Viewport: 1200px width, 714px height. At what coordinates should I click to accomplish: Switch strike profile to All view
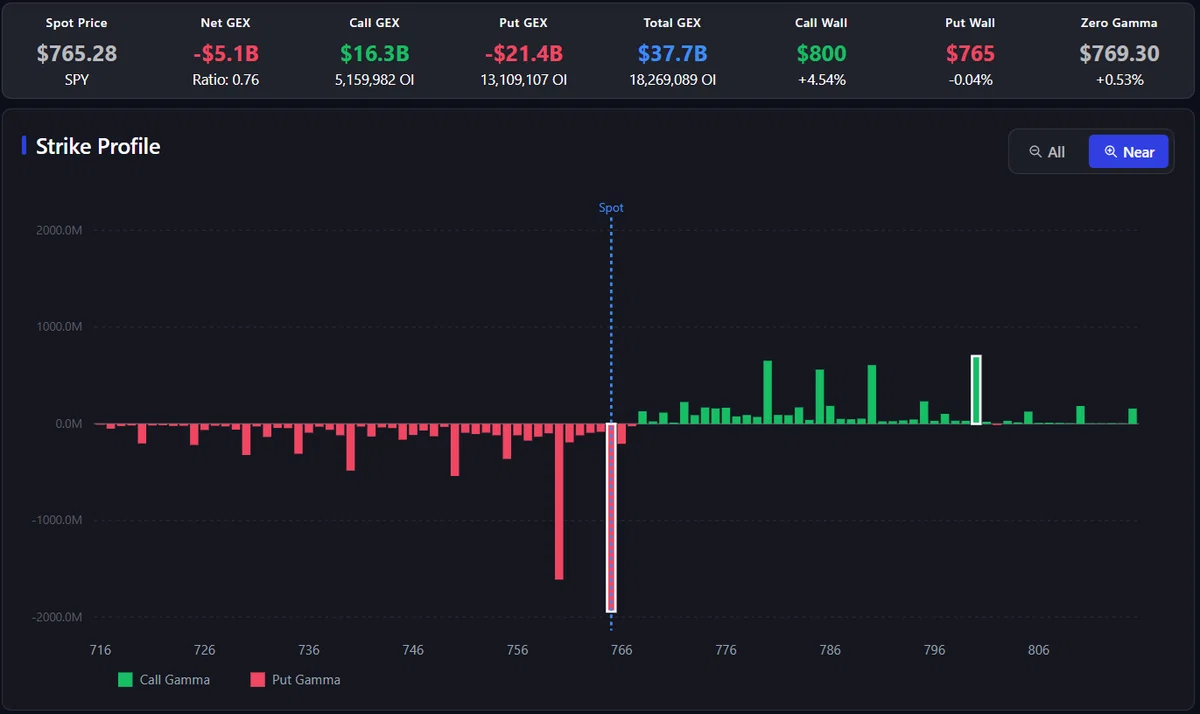point(1048,152)
